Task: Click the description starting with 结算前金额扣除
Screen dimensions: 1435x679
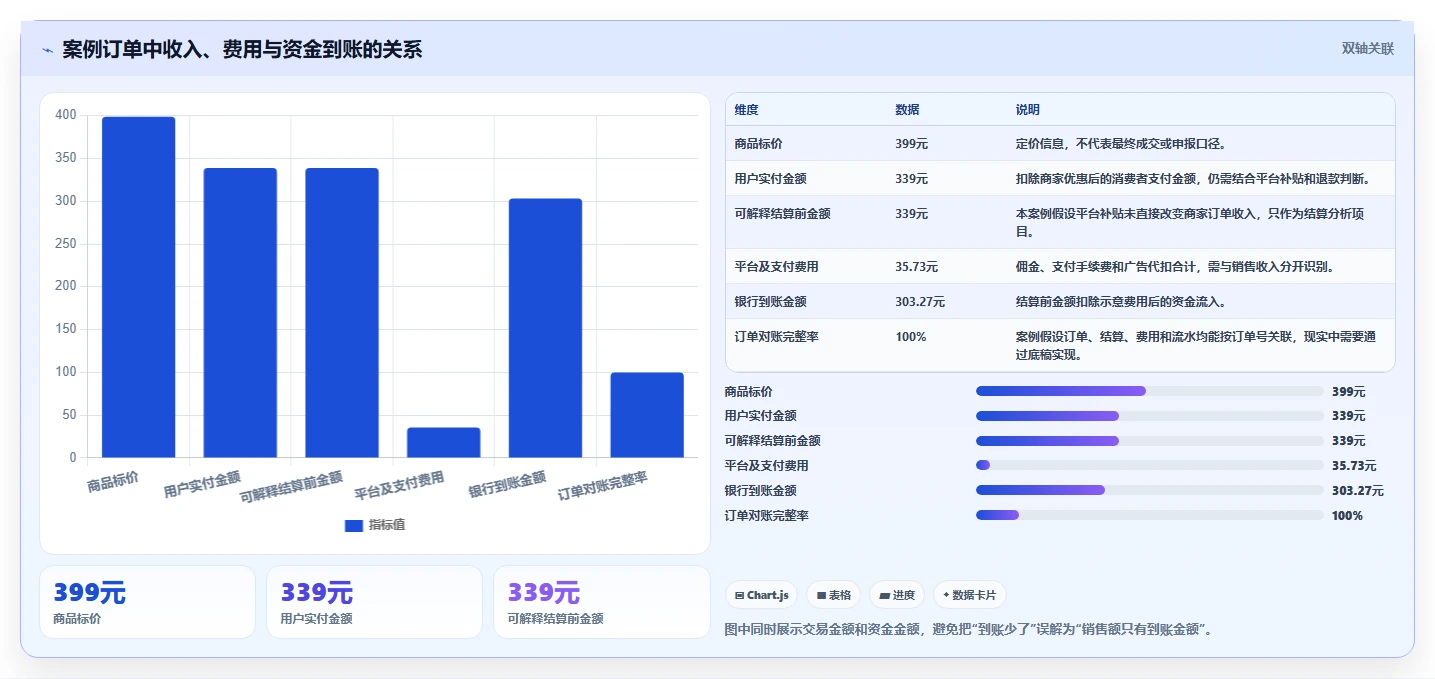Action: pos(1120,301)
